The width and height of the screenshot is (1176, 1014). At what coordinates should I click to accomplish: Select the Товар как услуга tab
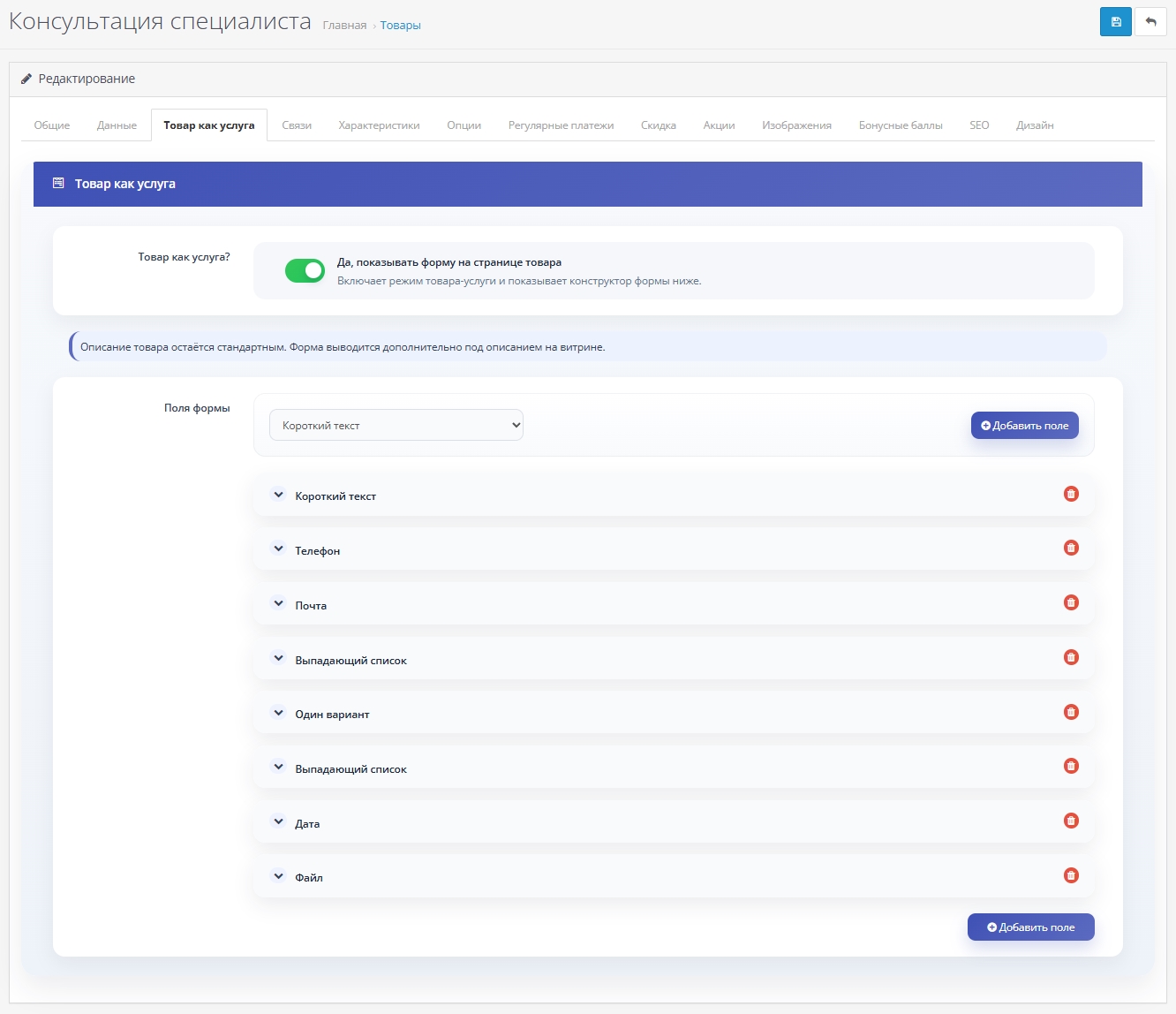(209, 125)
